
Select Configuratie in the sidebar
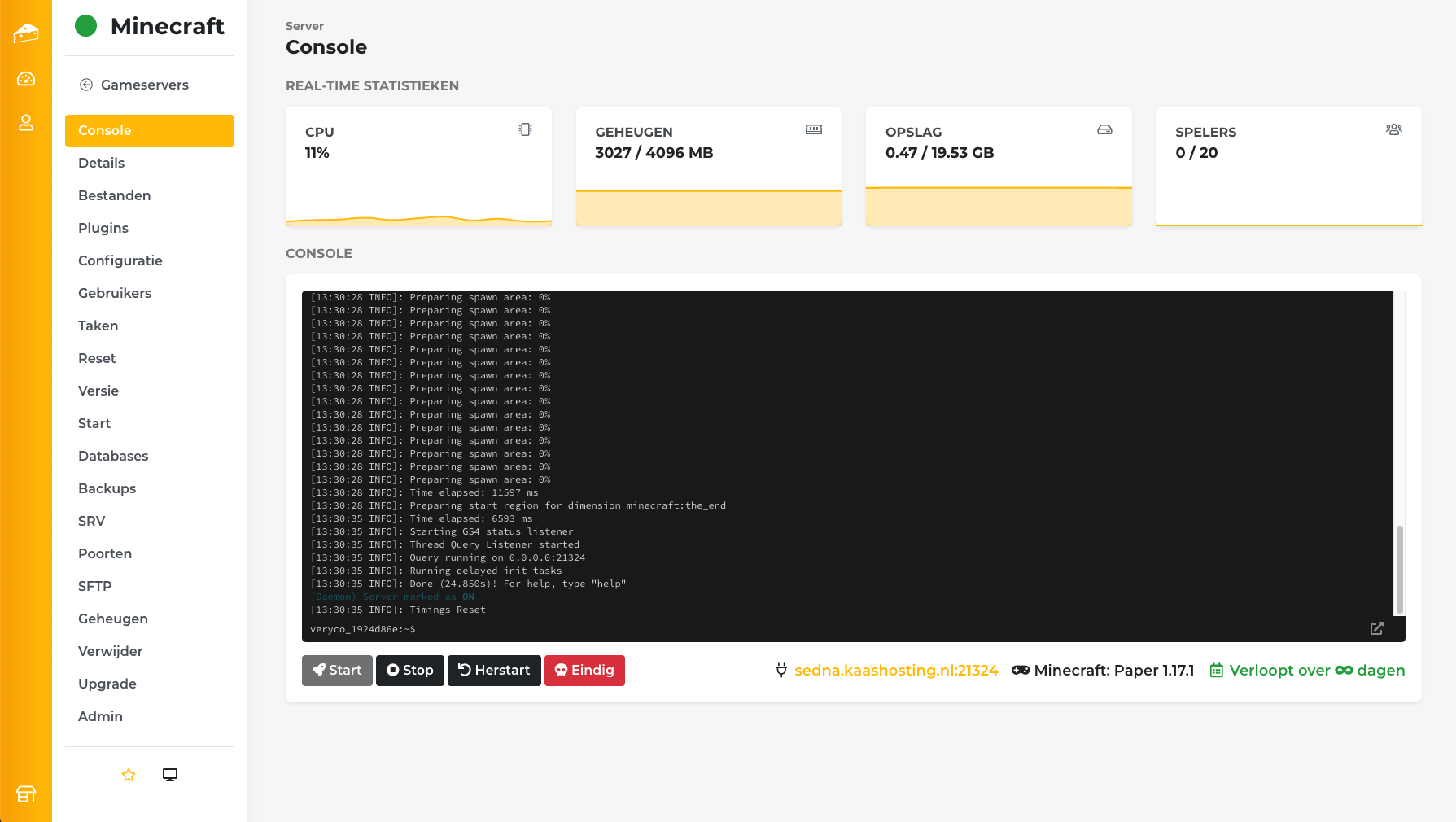pyautogui.click(x=120, y=260)
